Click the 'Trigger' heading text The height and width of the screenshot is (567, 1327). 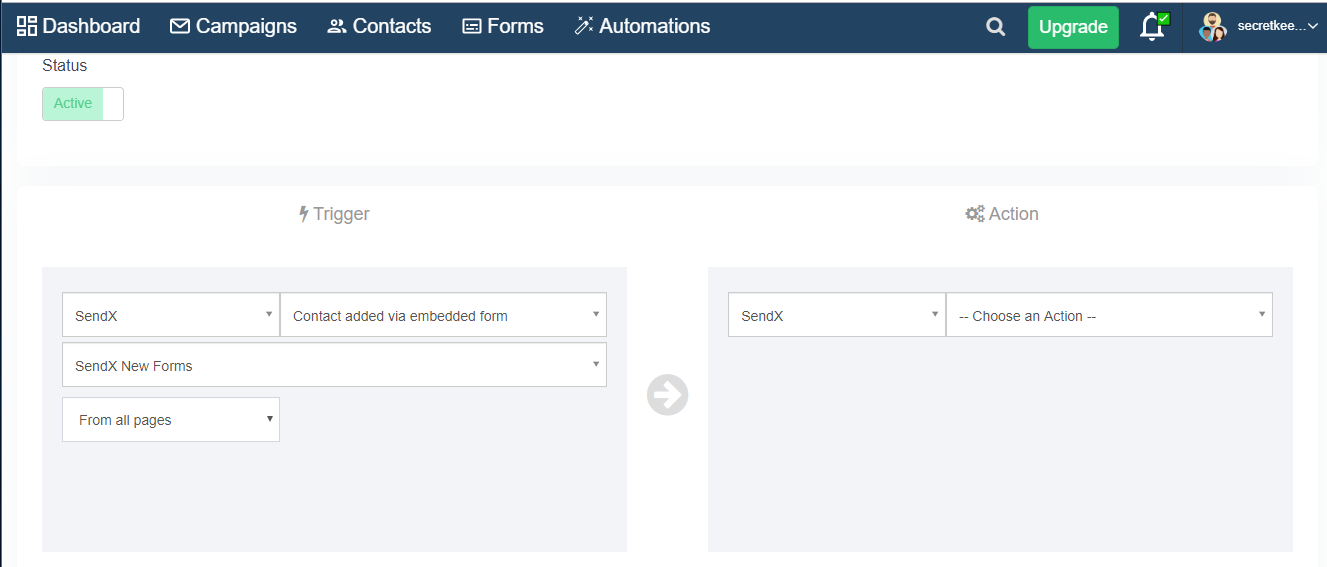[341, 214]
